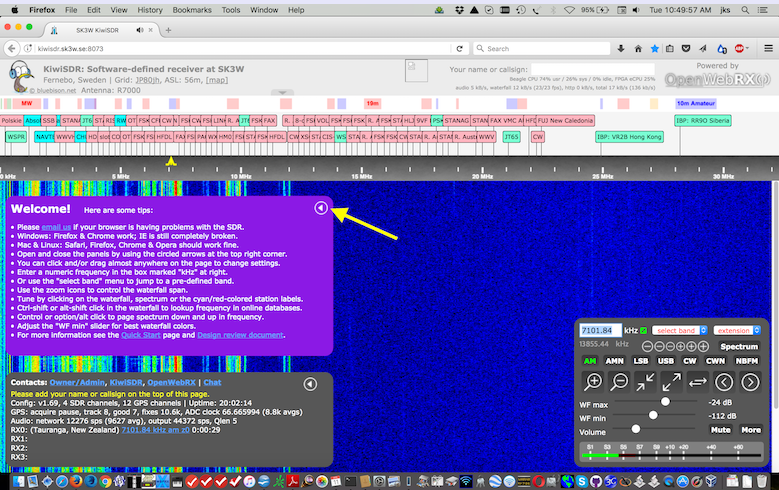This screenshot has height=490, width=779.
Task: Collapse the Contacts status panel arrow
Action: click(x=311, y=384)
